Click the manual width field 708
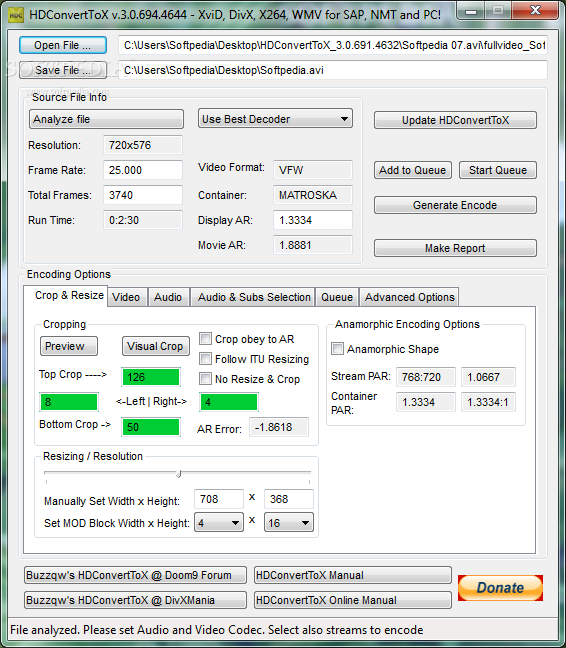The height and width of the screenshot is (648, 566). 219,499
